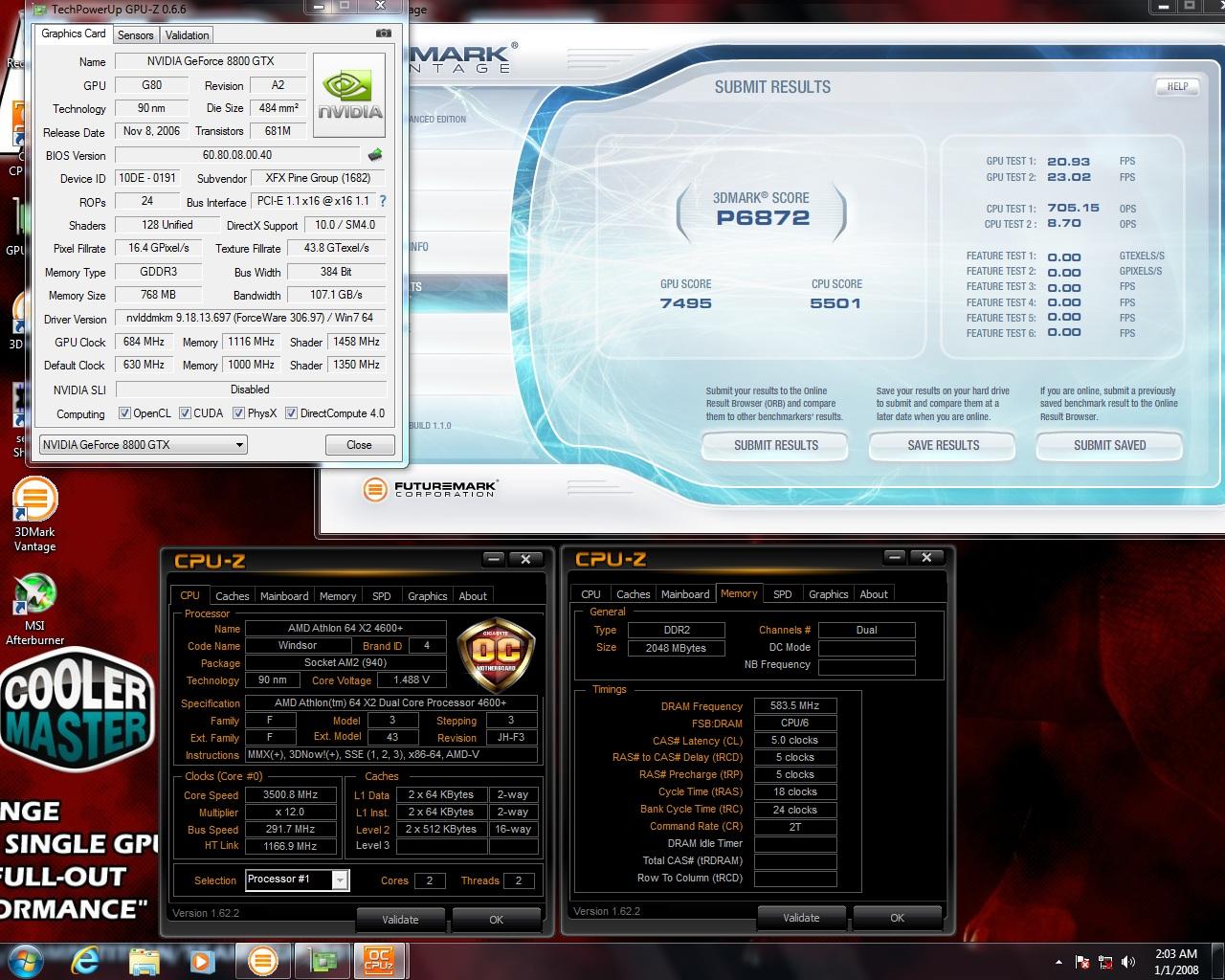Viewport: 1225px width, 980px height.
Task: Click SAVE RESULTS in 3DMark Vantage
Action: click(x=944, y=445)
